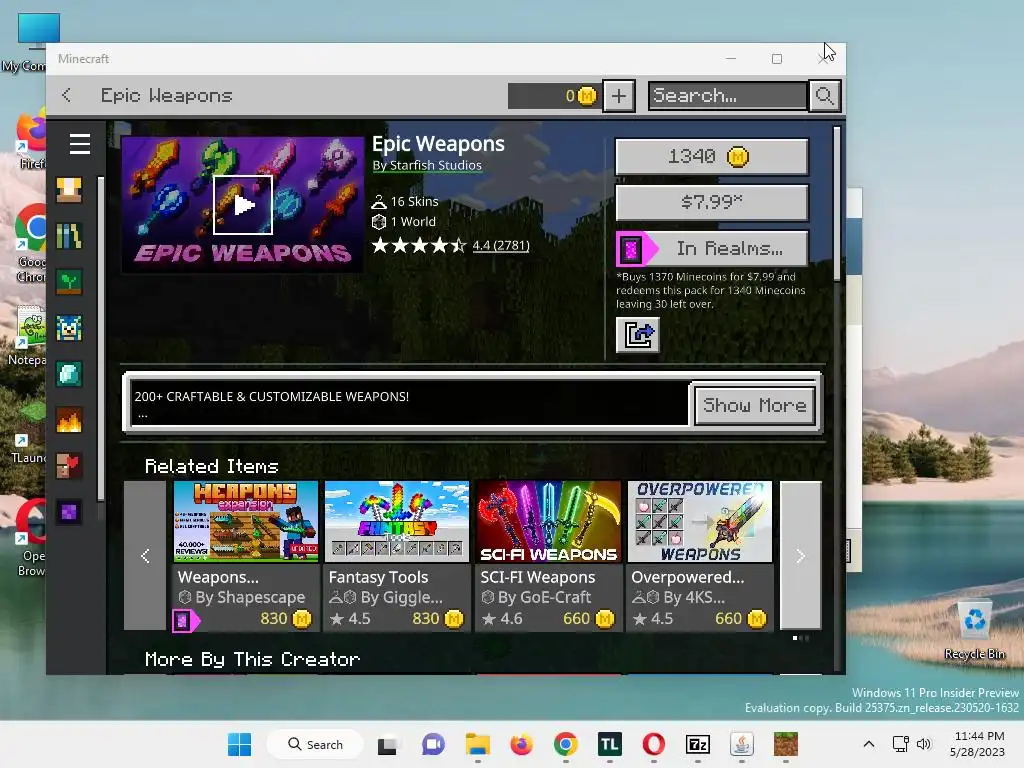Viewport: 1024px width, 768px height.
Task: Click the five-star rating display
Action: point(419,246)
